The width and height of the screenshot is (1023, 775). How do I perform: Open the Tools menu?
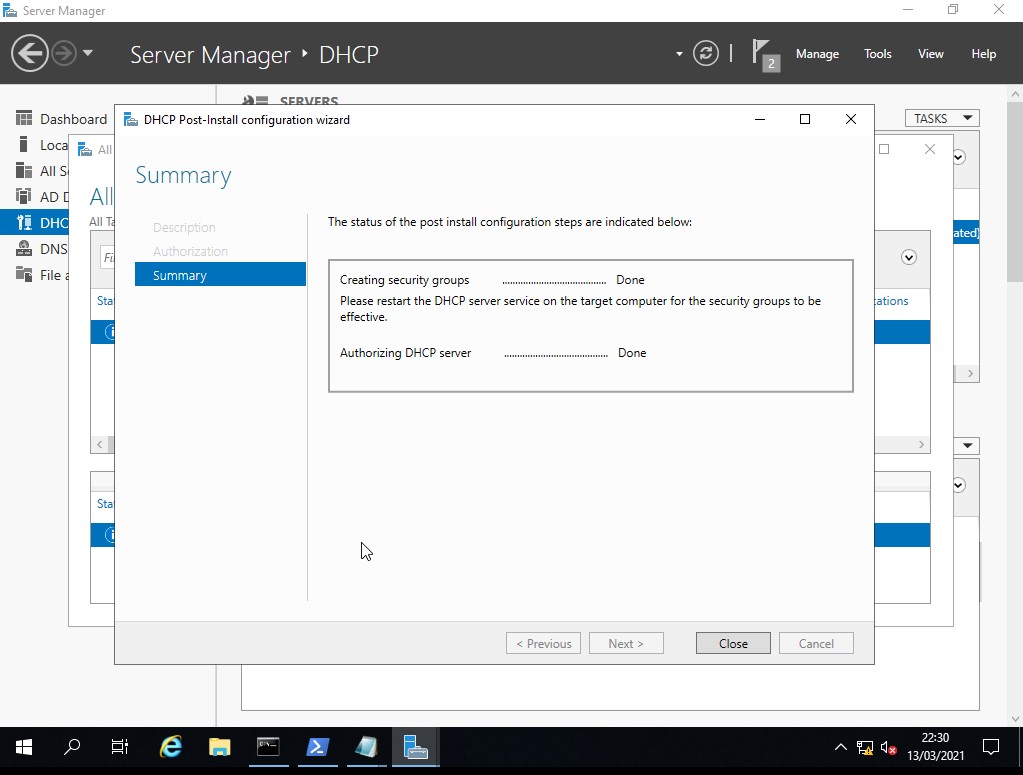coord(877,54)
